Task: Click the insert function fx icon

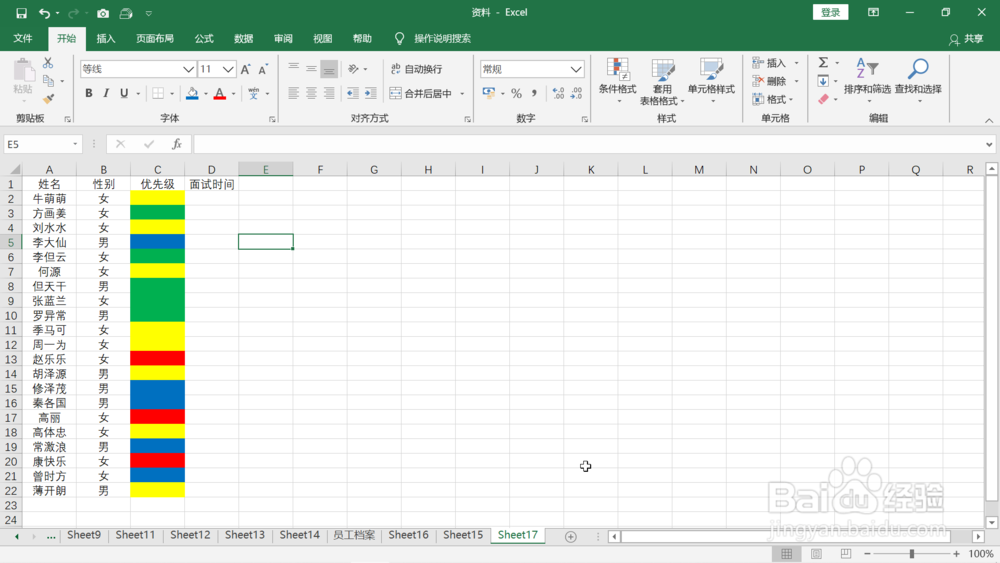Action: [177, 144]
